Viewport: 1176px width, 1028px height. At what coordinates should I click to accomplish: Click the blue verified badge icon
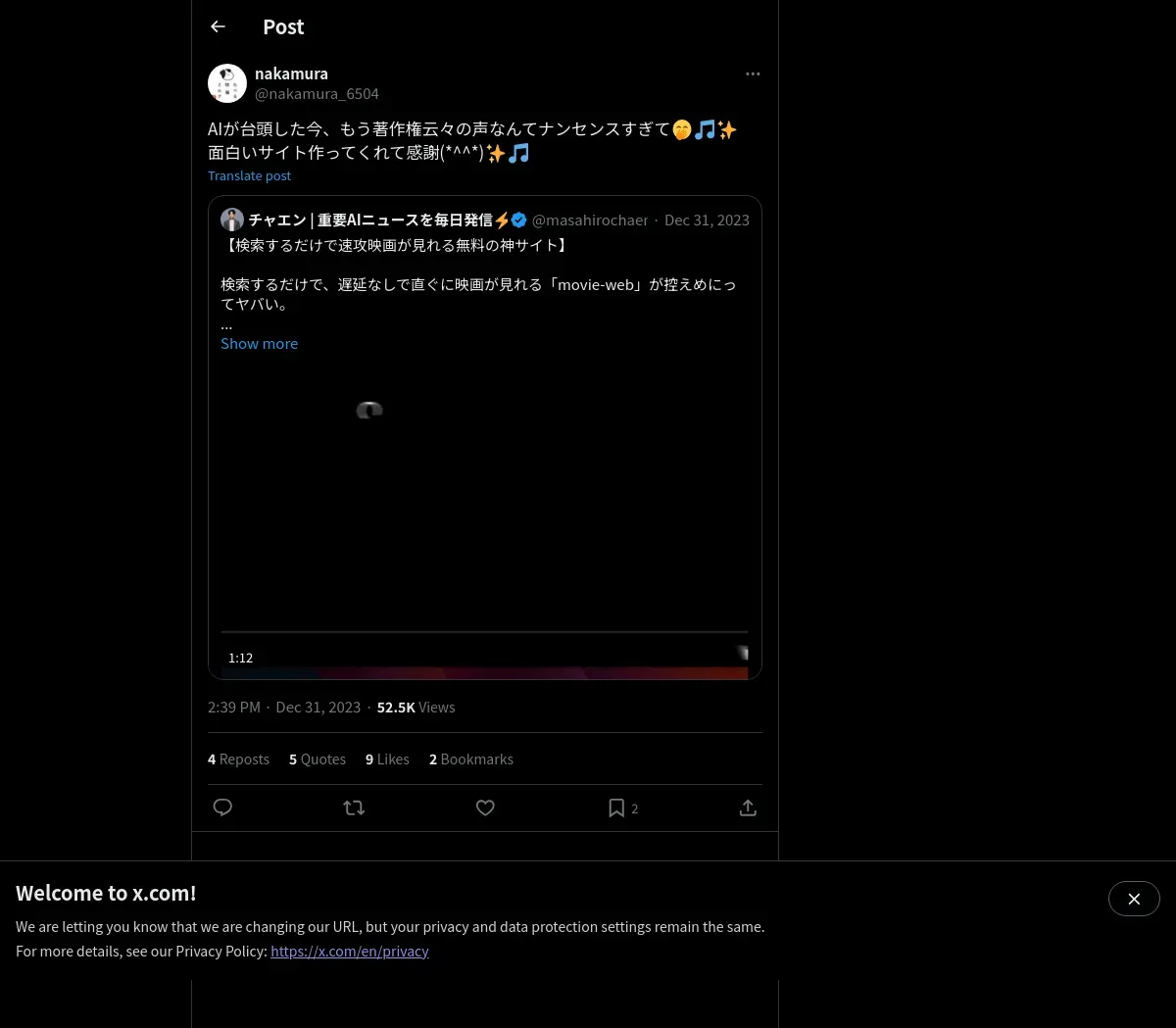(519, 220)
